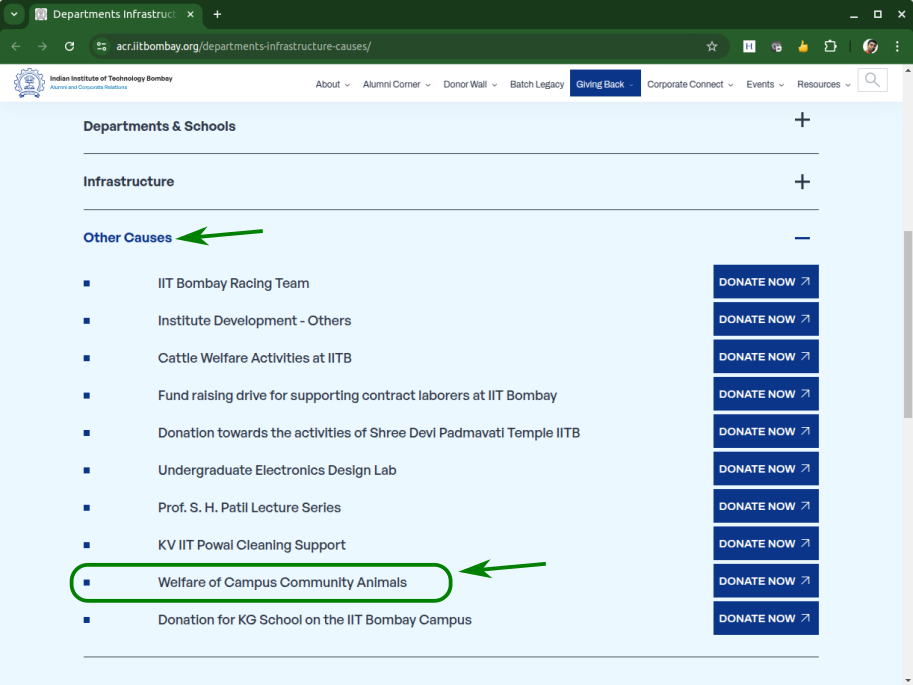
Task: Bookmark this page with the star icon
Action: point(712,46)
